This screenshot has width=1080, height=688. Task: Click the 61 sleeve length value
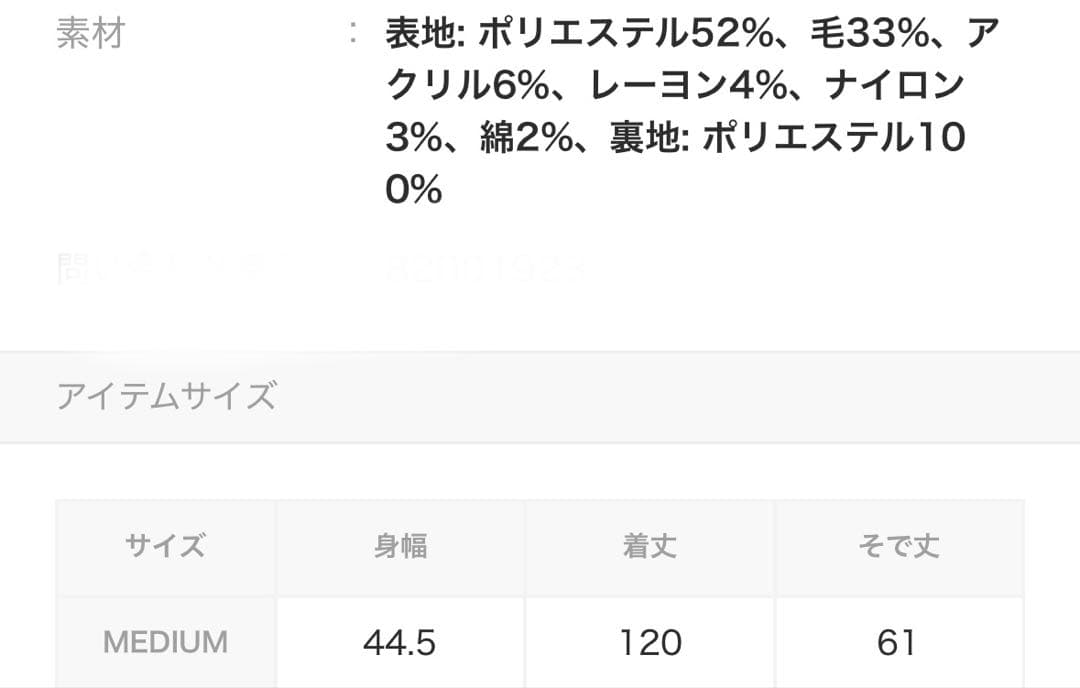(x=896, y=643)
